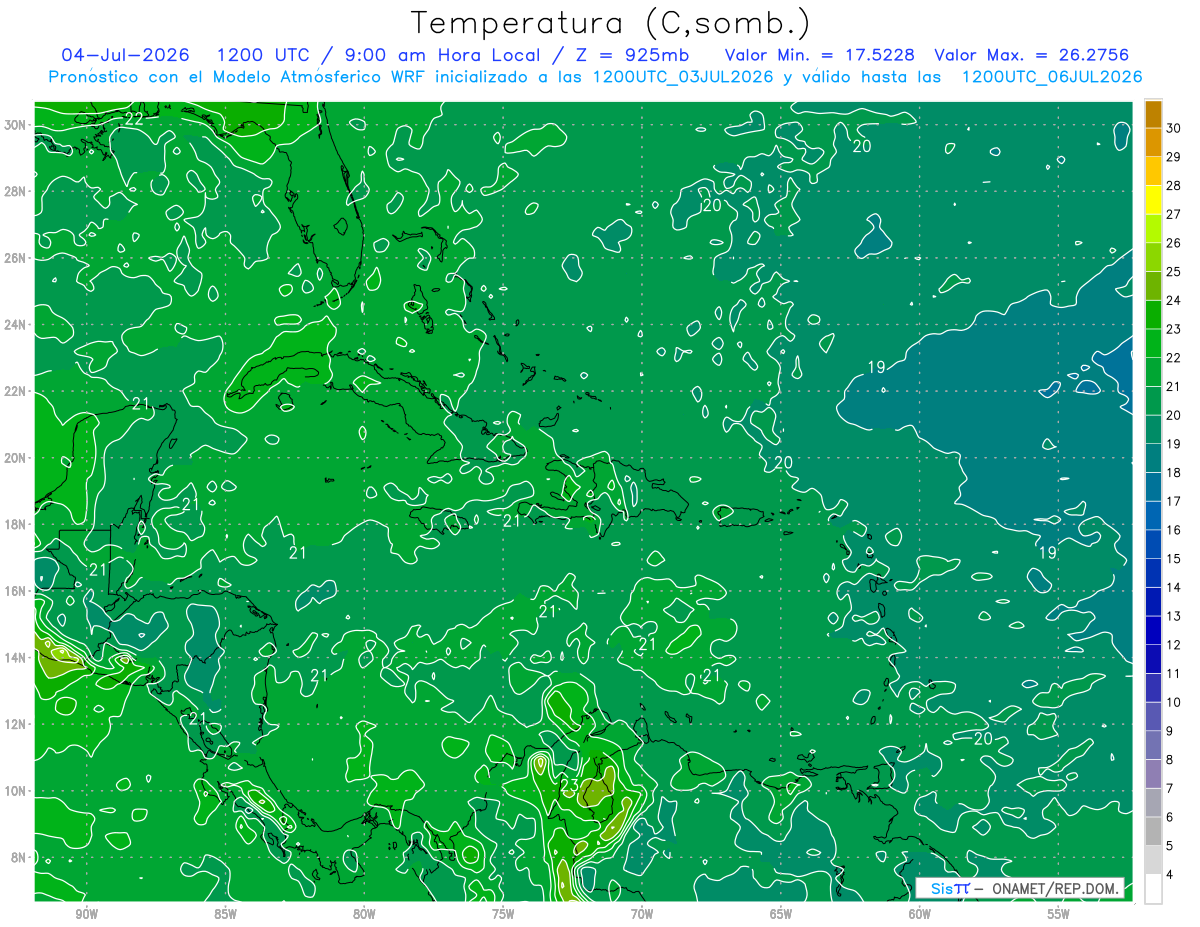
Task: Click the color legend value 24
Action: tap(1174, 300)
